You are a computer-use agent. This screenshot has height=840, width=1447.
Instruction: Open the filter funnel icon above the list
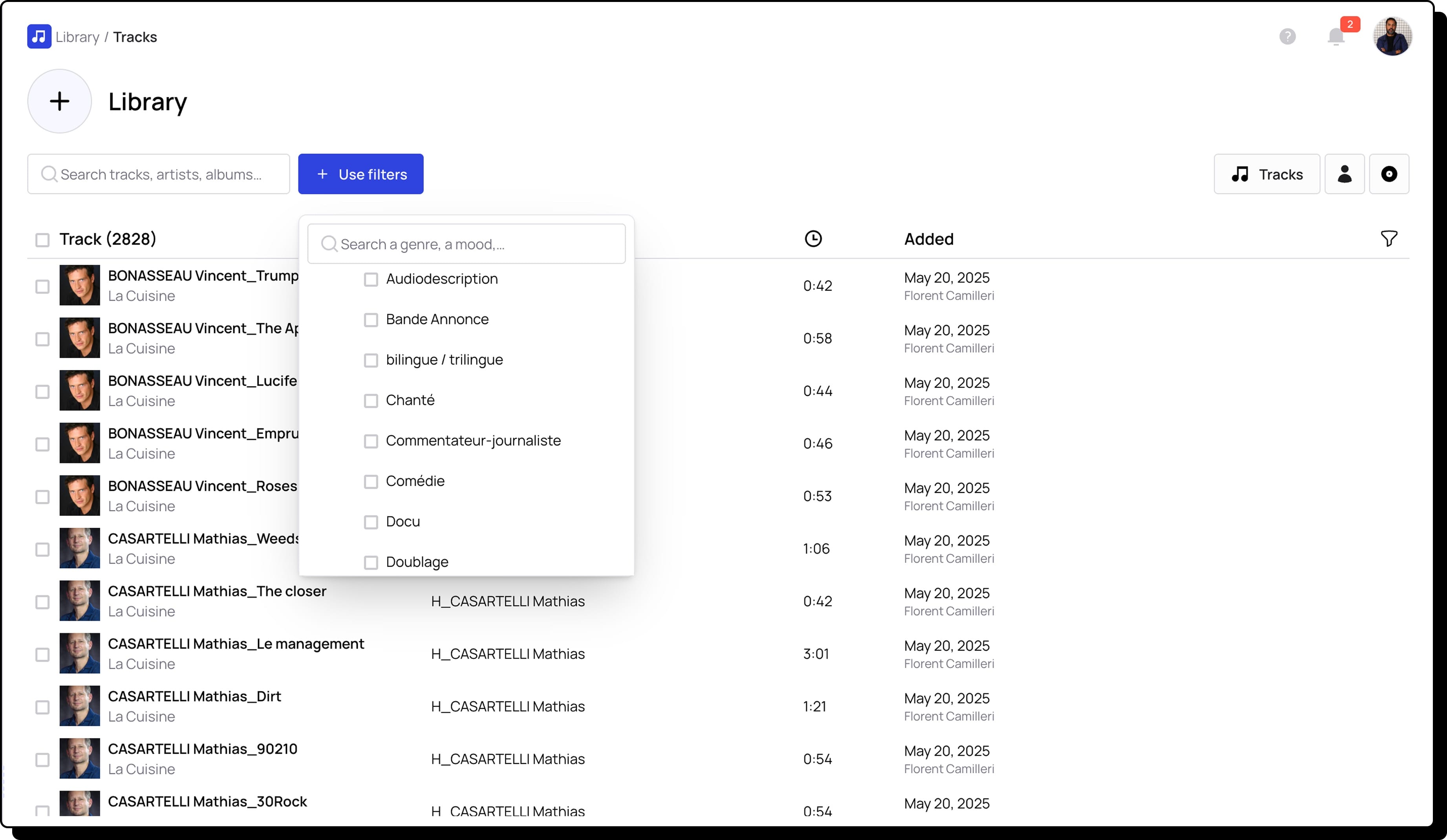(1390, 239)
